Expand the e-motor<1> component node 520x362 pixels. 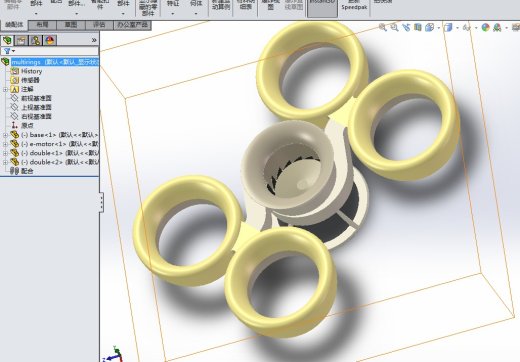[x=5, y=144]
